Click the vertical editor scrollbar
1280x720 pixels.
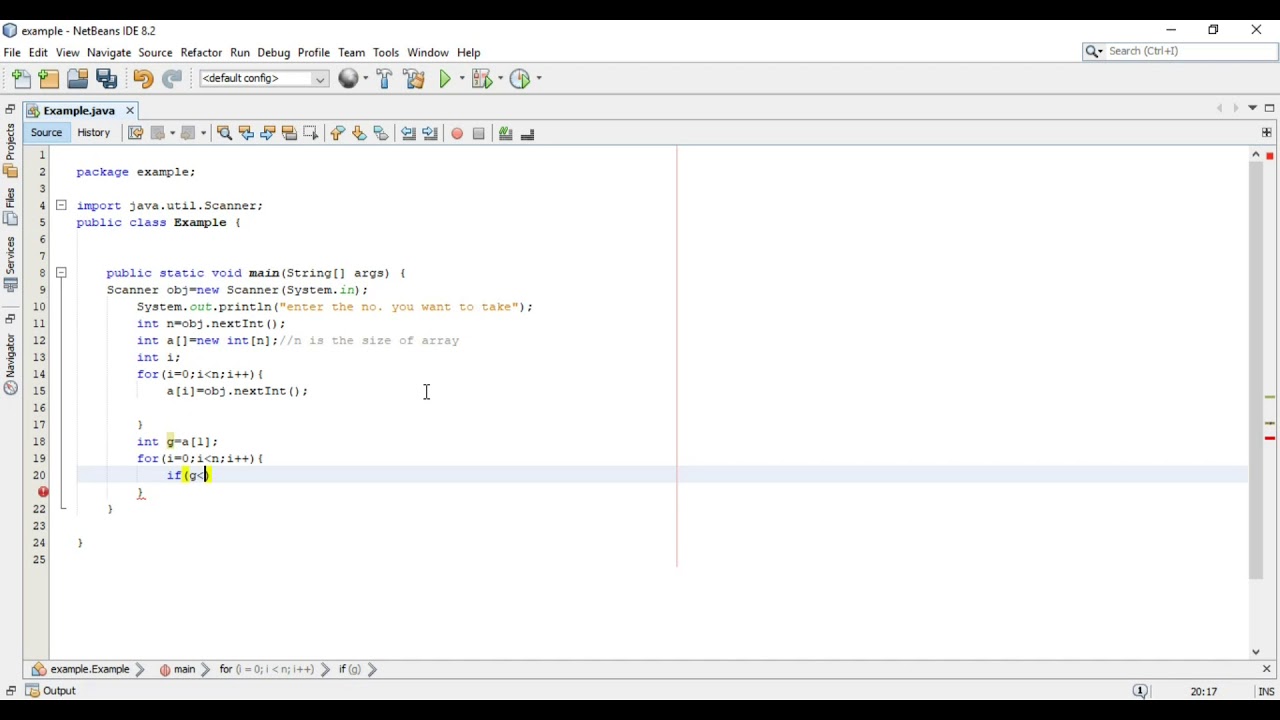click(x=1255, y=370)
